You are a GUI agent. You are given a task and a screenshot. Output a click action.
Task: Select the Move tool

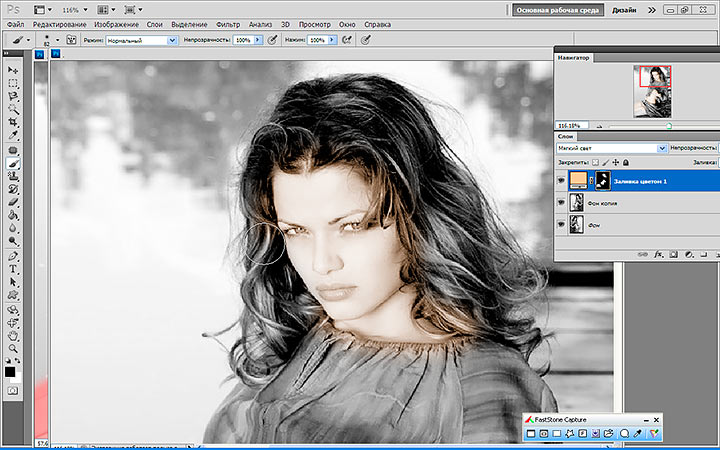13,70
